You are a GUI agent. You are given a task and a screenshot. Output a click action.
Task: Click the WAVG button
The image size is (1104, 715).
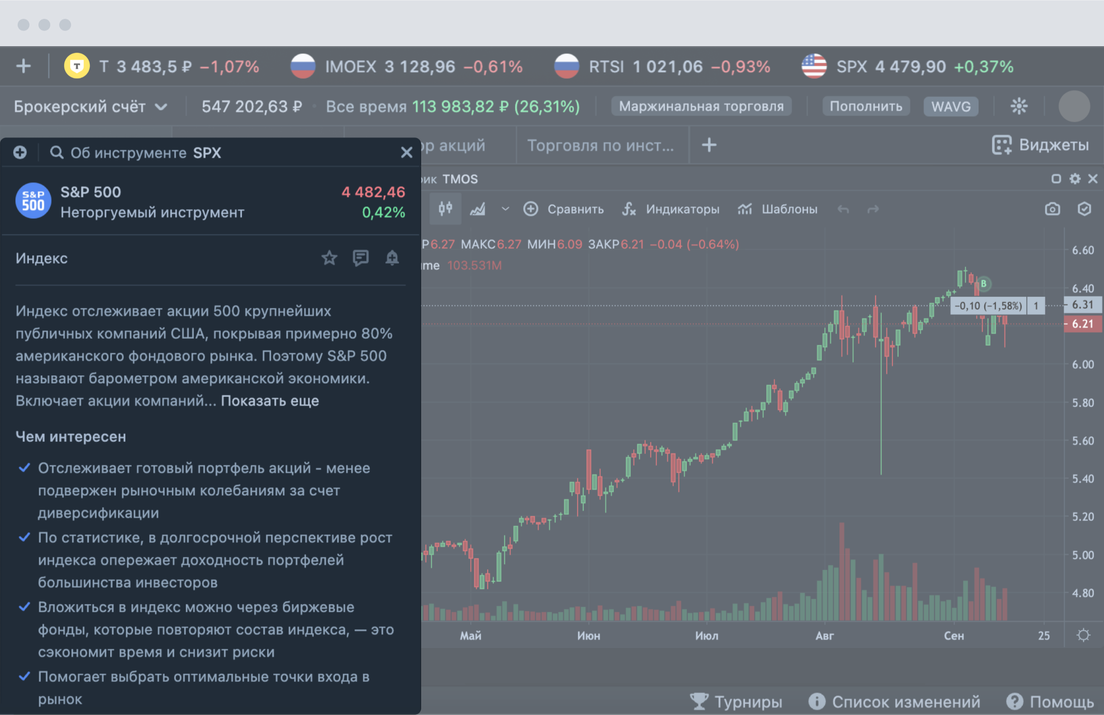[951, 106]
